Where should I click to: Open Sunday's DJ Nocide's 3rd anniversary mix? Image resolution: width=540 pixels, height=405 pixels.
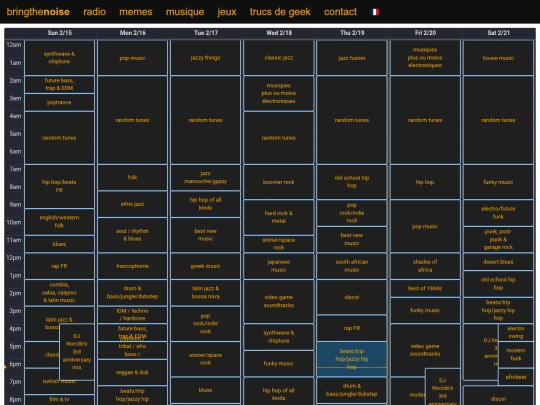[77, 352]
